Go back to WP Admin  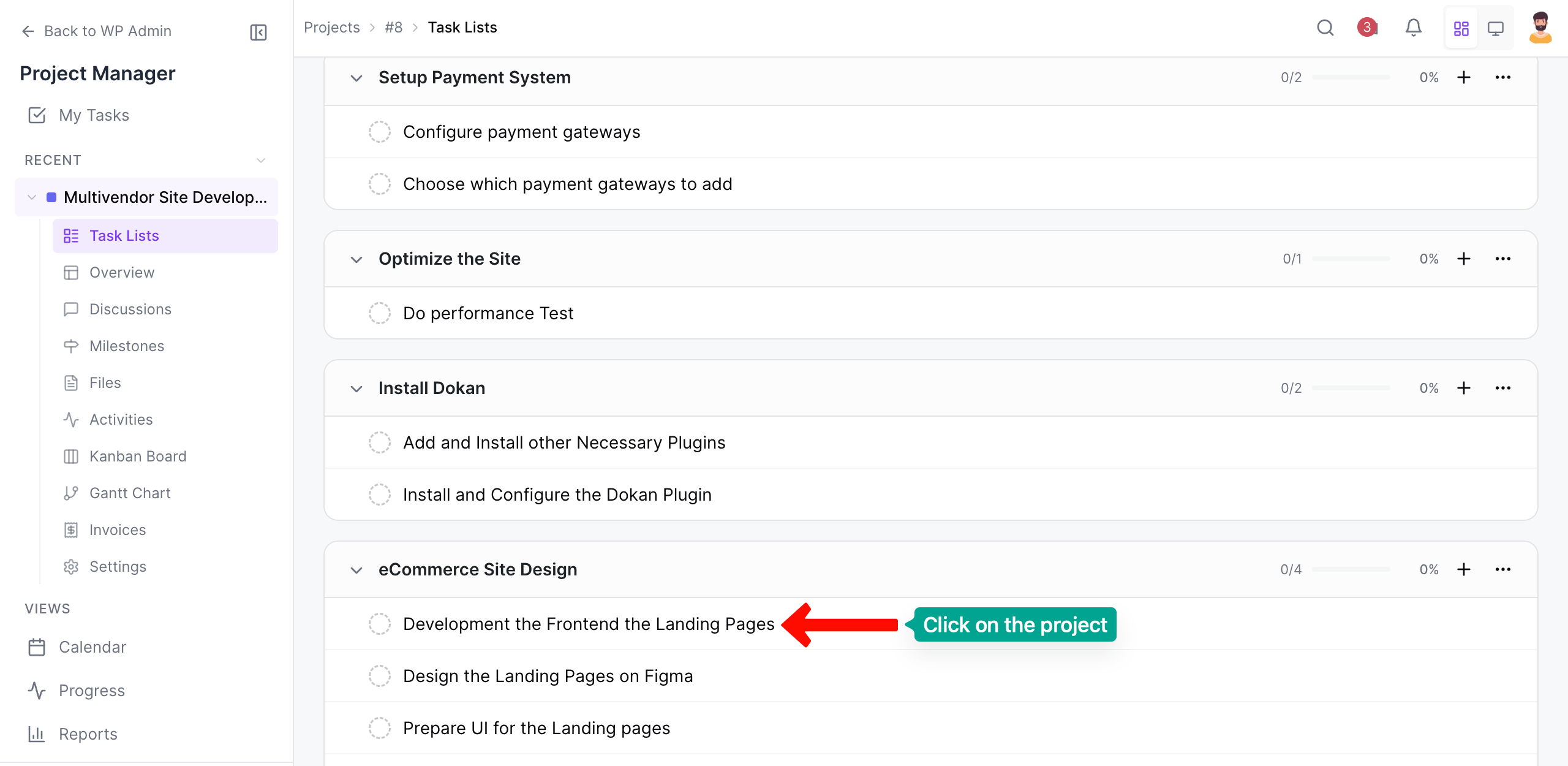(x=96, y=31)
